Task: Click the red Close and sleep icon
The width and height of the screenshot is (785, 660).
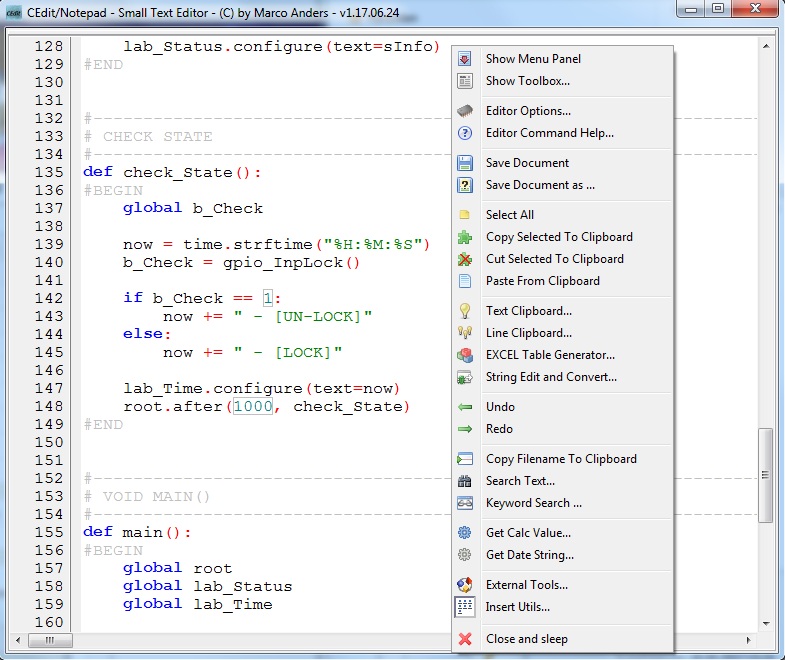Action: (465, 639)
